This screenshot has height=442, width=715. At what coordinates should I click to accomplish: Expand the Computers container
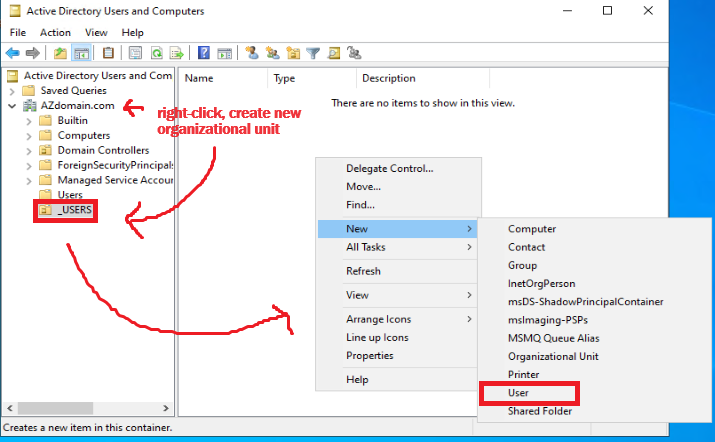29,136
